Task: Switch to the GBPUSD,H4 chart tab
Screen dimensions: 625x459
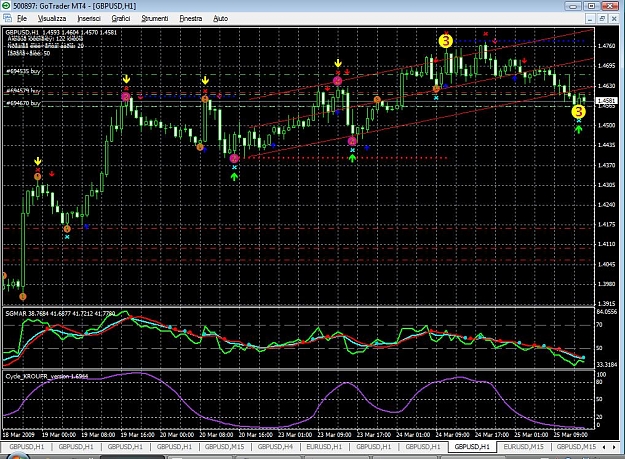Action: pos(275,447)
